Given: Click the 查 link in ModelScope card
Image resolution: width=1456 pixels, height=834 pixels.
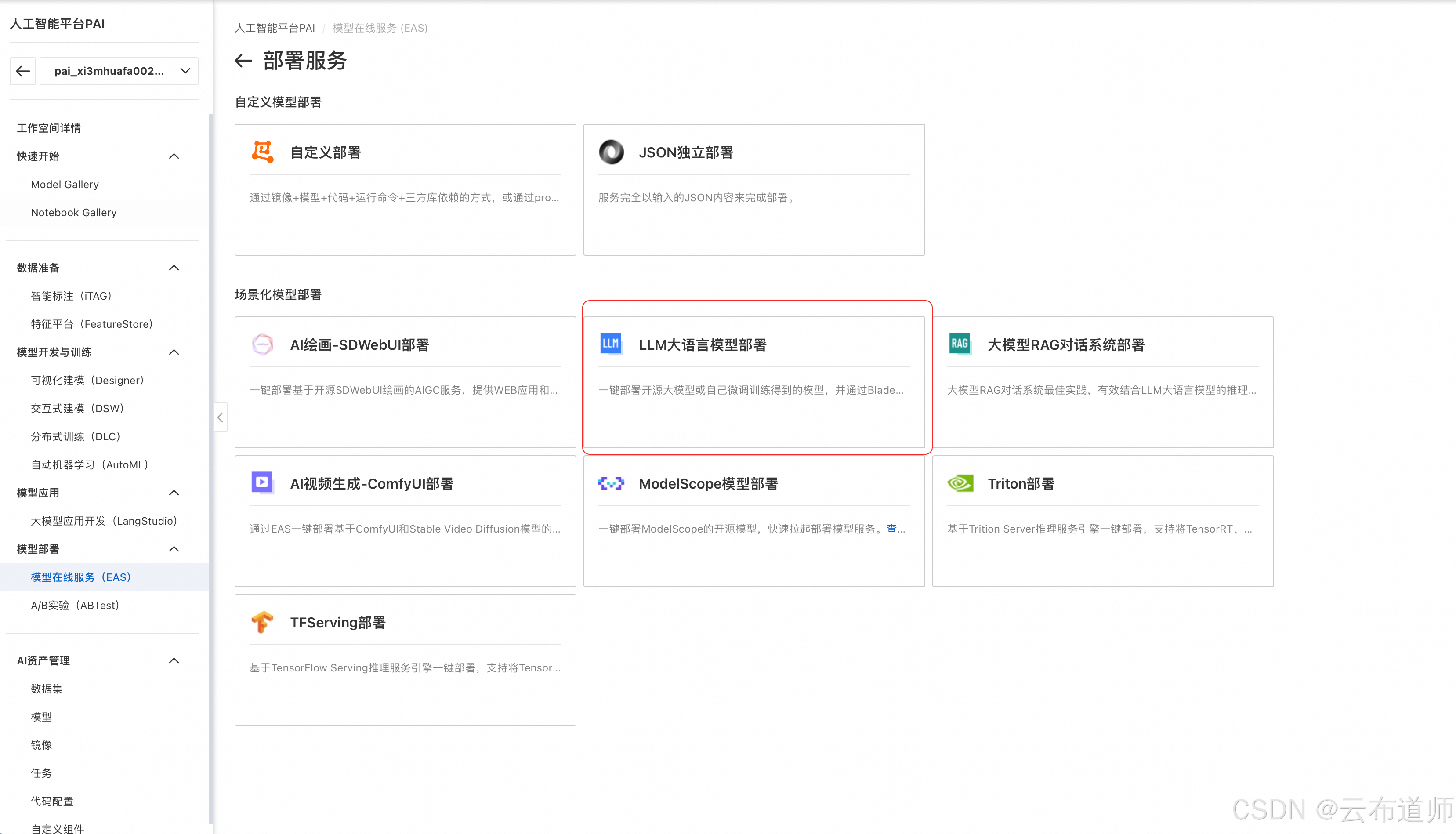Looking at the screenshot, I should click(891, 529).
